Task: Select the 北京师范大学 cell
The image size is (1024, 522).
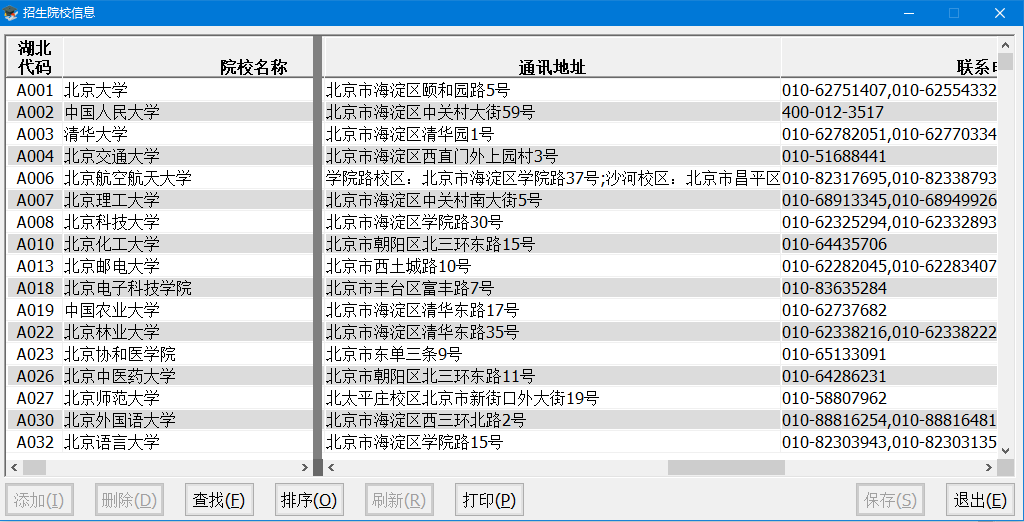Action: [188, 399]
